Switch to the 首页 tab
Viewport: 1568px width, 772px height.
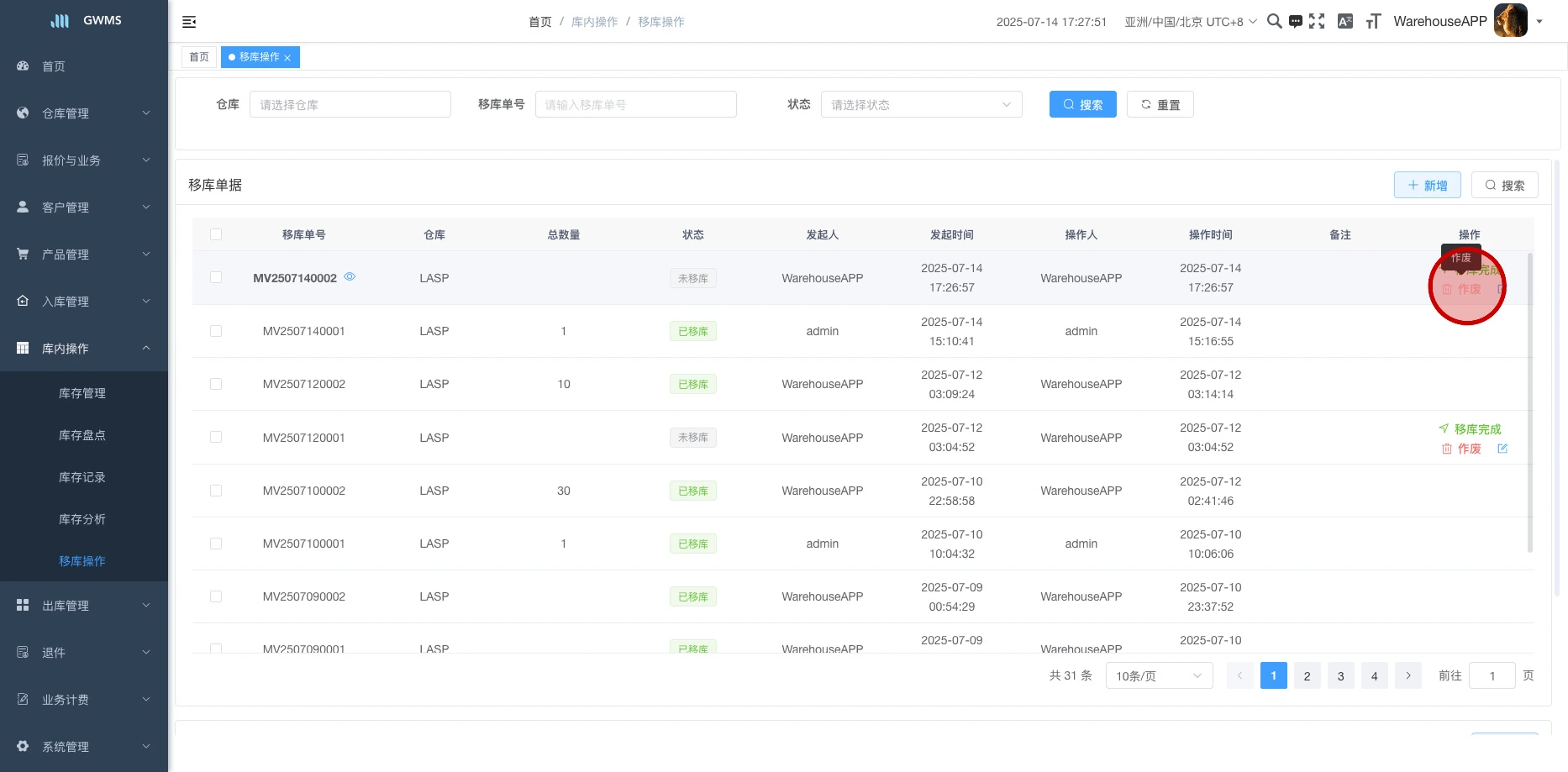(199, 57)
